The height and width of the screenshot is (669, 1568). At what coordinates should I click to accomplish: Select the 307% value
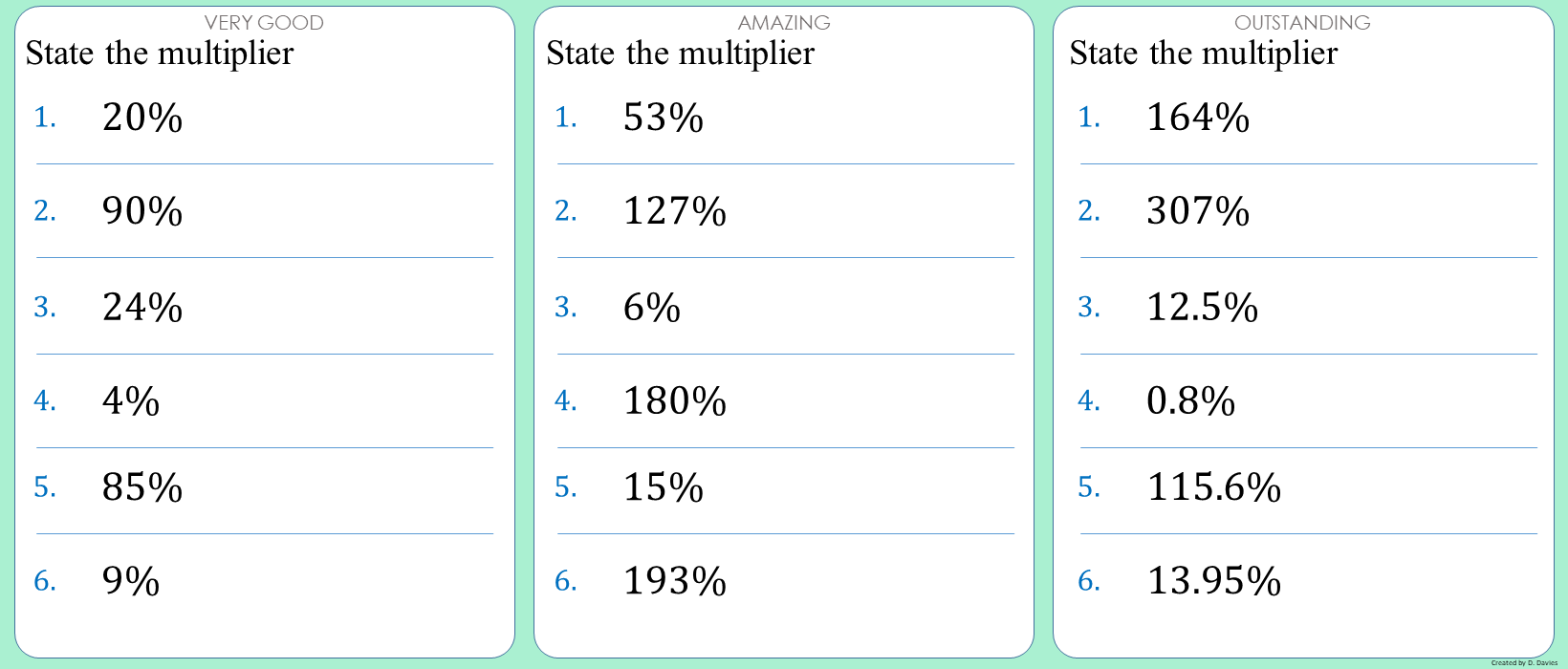[1198, 211]
